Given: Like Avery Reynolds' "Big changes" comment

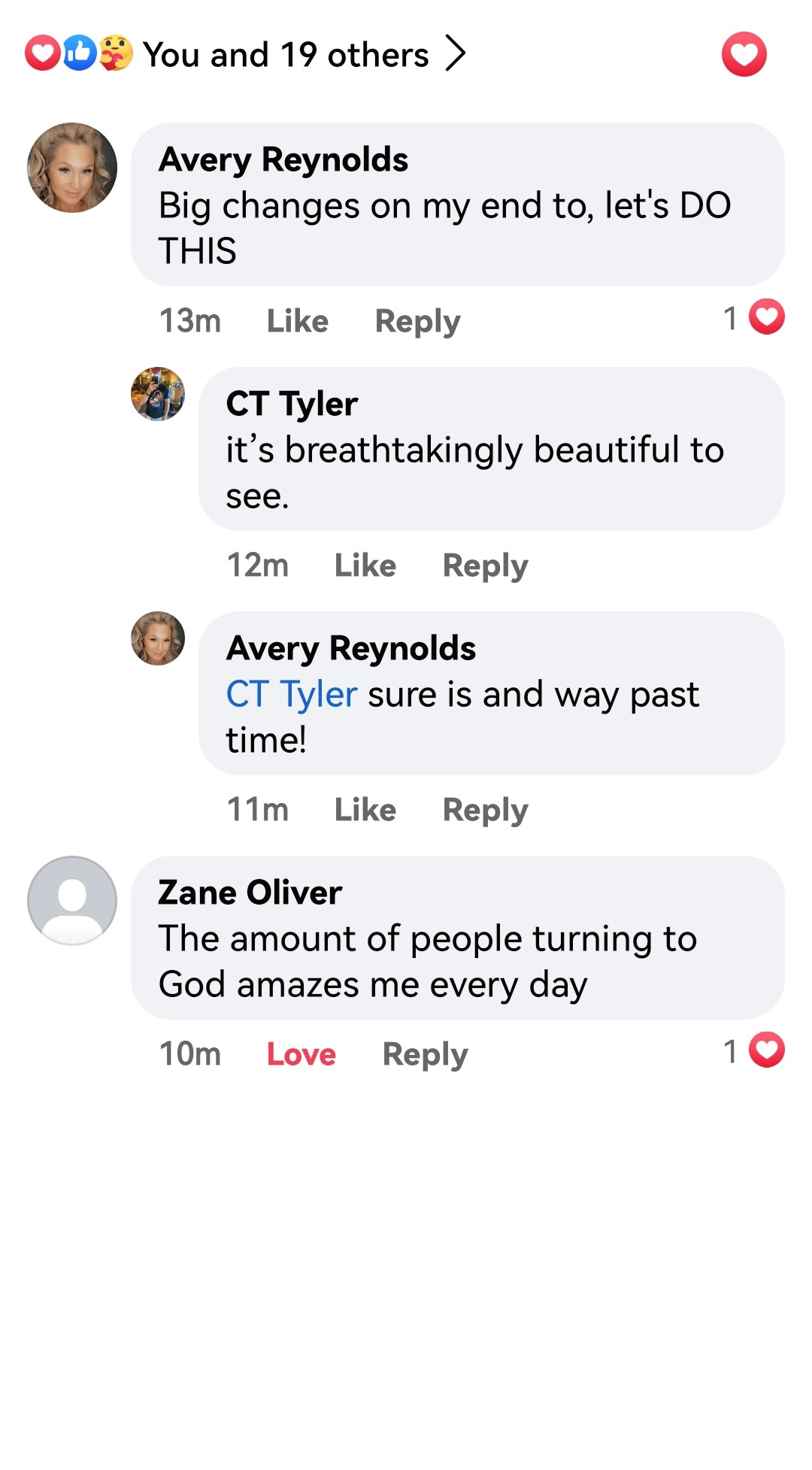Looking at the screenshot, I should tap(298, 321).
